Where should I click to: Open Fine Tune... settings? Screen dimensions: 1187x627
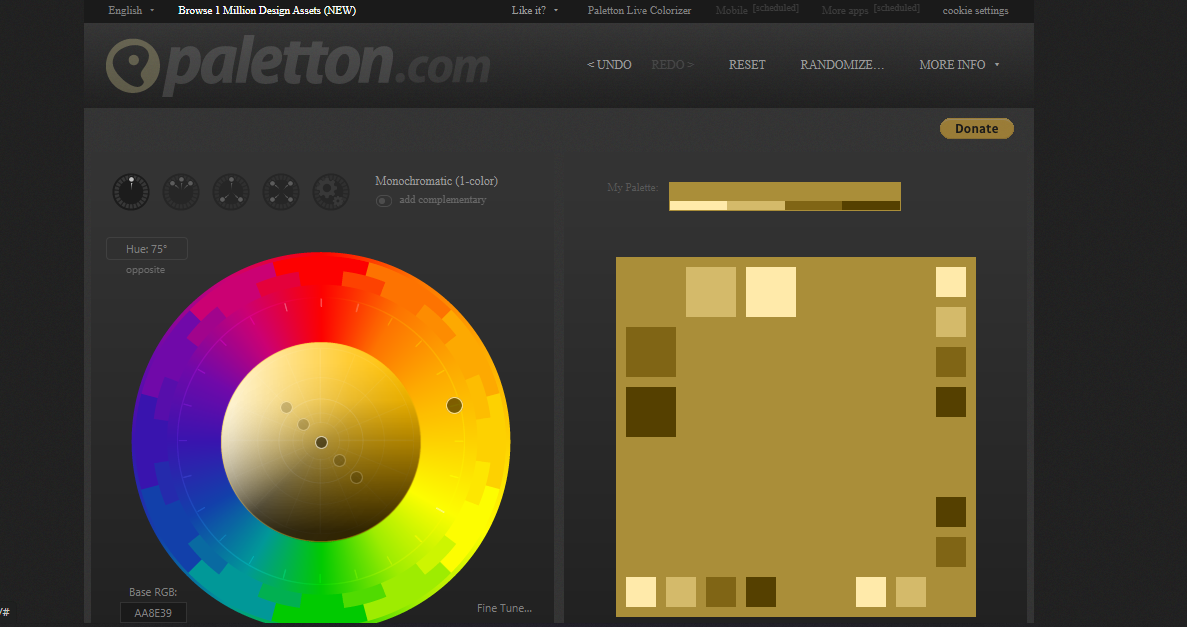(x=504, y=608)
